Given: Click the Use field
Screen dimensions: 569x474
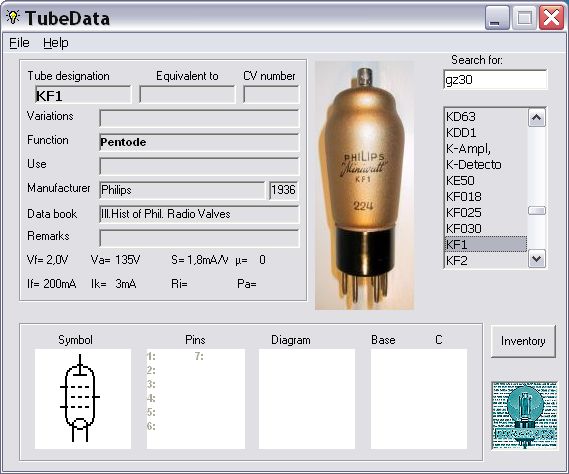Looking at the screenshot, I should click(199, 166).
